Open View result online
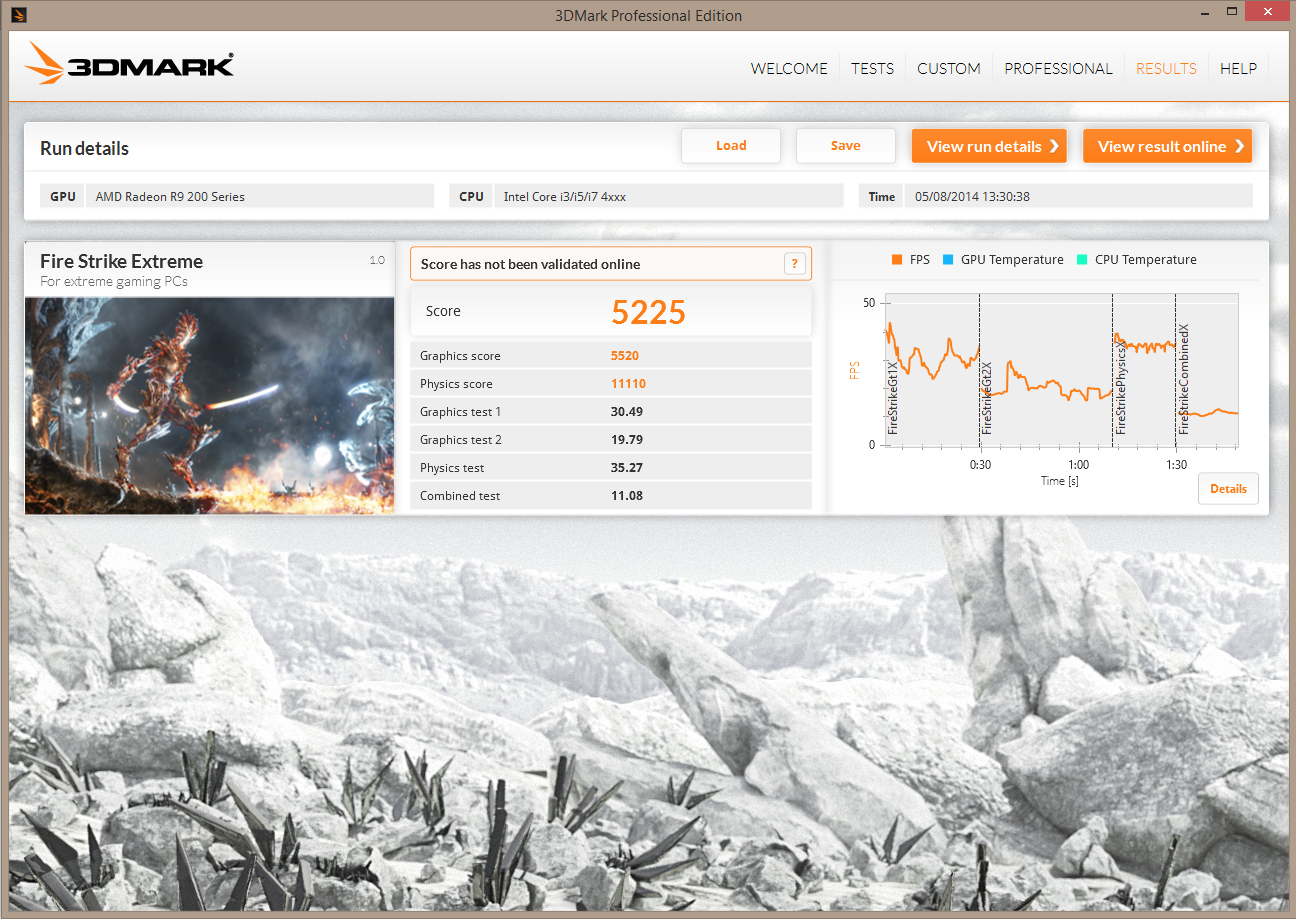The image size is (1296, 919). (1168, 146)
